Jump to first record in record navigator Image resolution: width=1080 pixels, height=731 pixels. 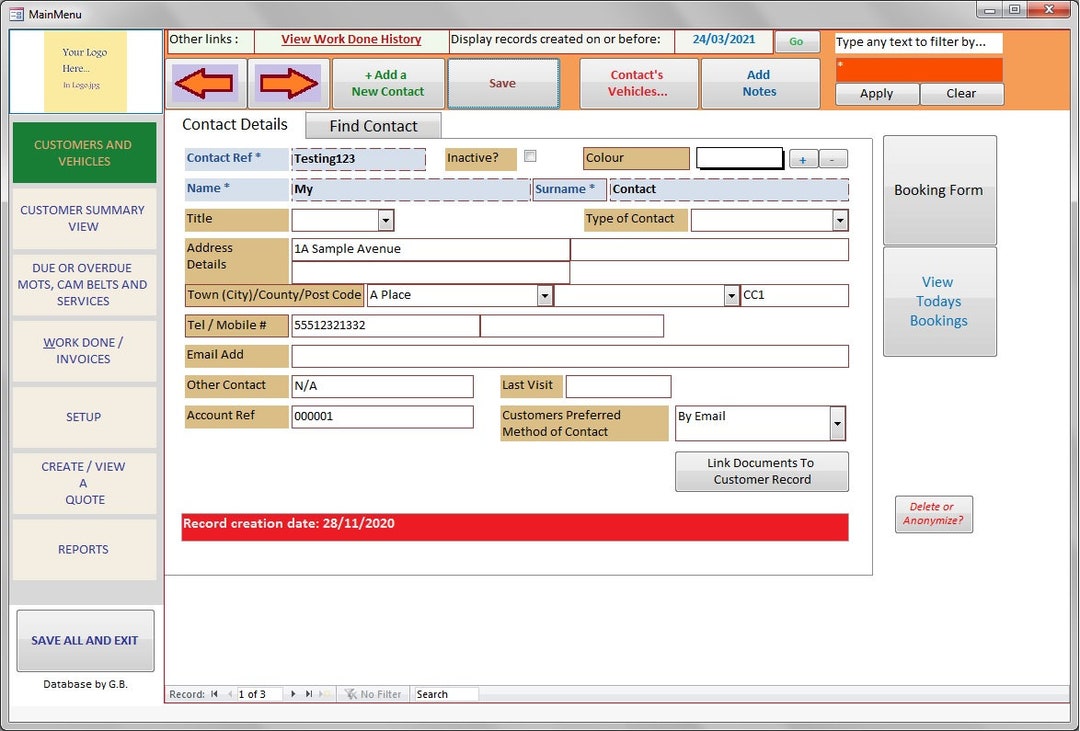click(x=213, y=693)
